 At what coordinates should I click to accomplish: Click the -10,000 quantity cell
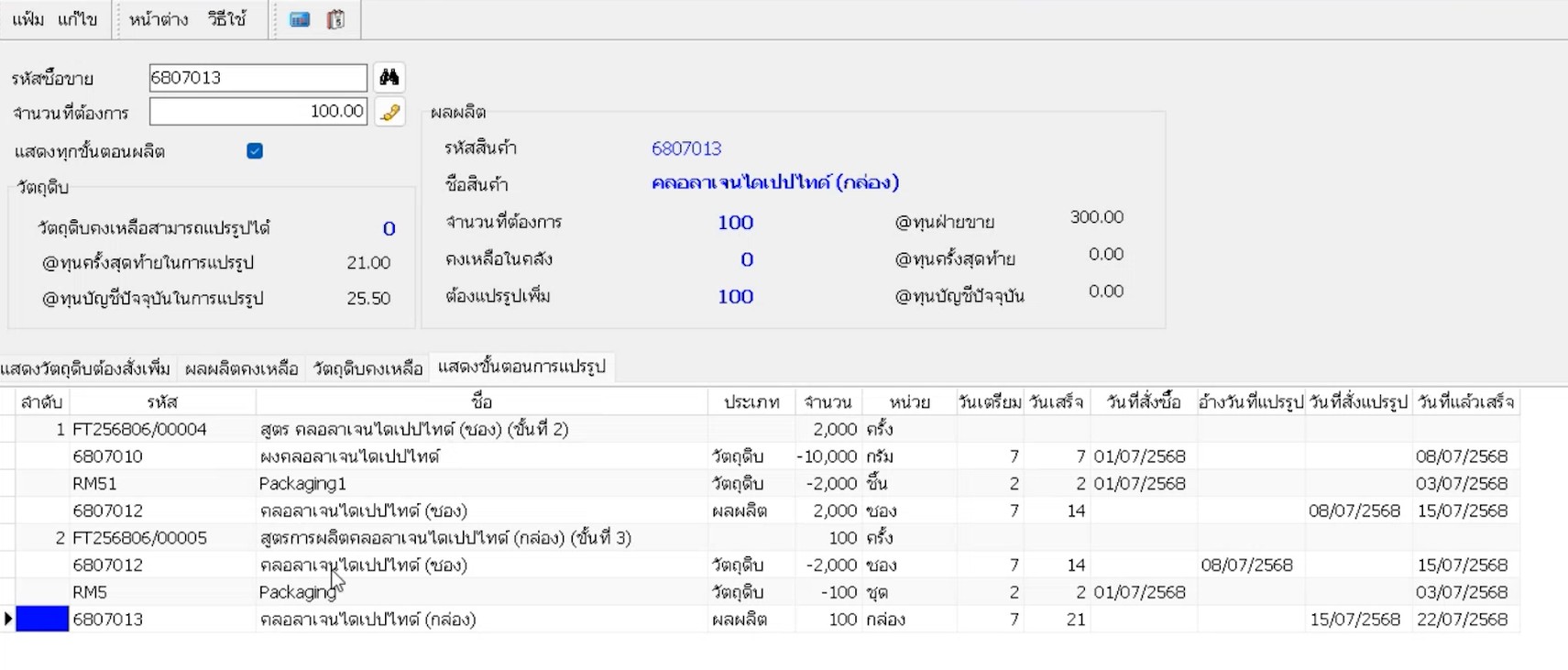coord(828,456)
